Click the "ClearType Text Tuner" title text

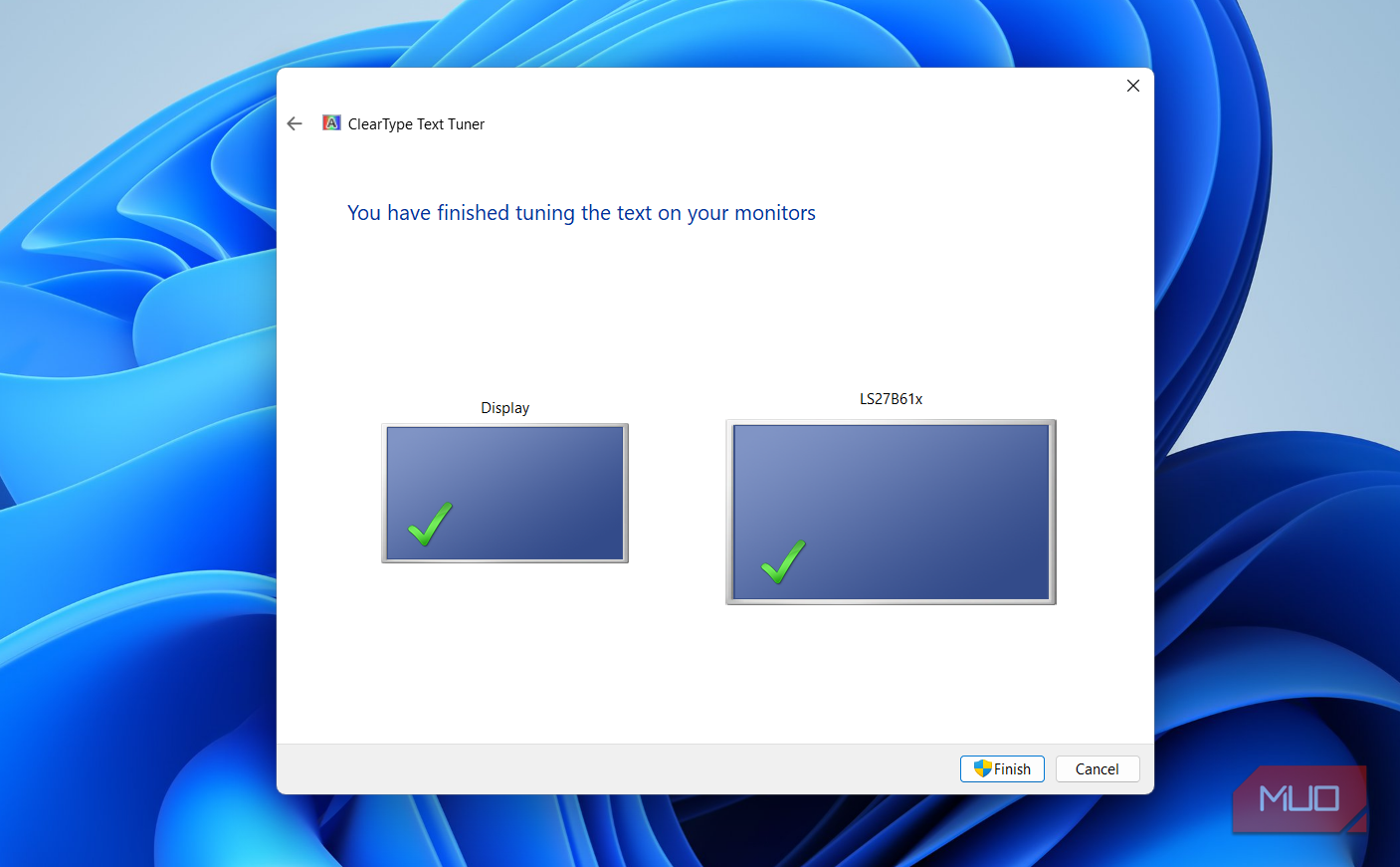(x=416, y=124)
